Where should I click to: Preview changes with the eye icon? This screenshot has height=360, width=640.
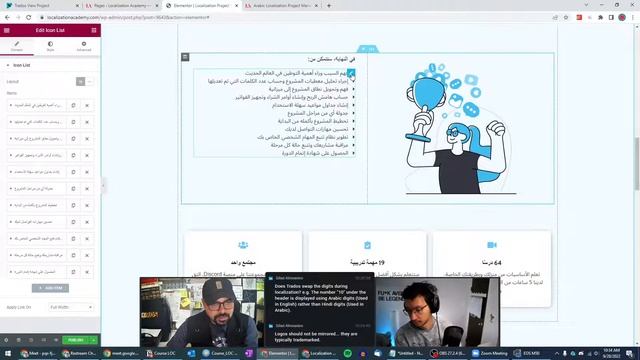[56, 340]
